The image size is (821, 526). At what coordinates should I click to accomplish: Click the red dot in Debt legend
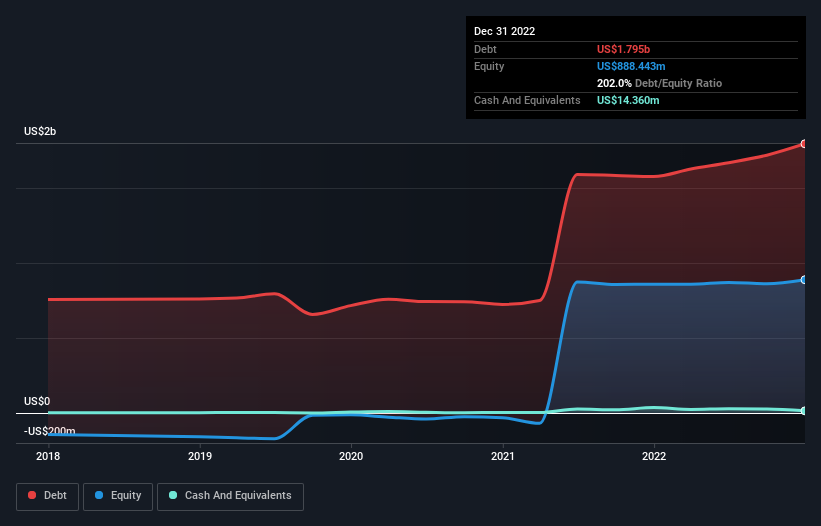(x=32, y=495)
